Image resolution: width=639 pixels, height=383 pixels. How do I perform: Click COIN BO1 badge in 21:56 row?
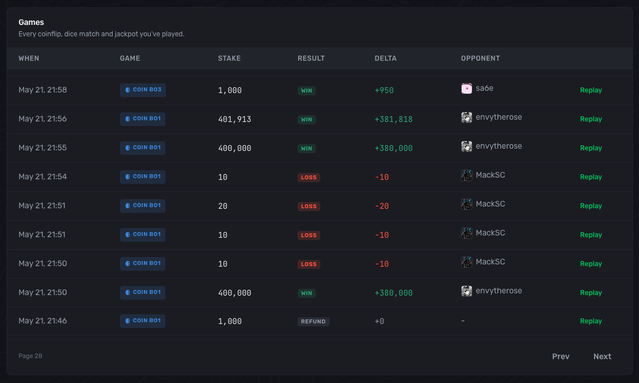tap(143, 119)
